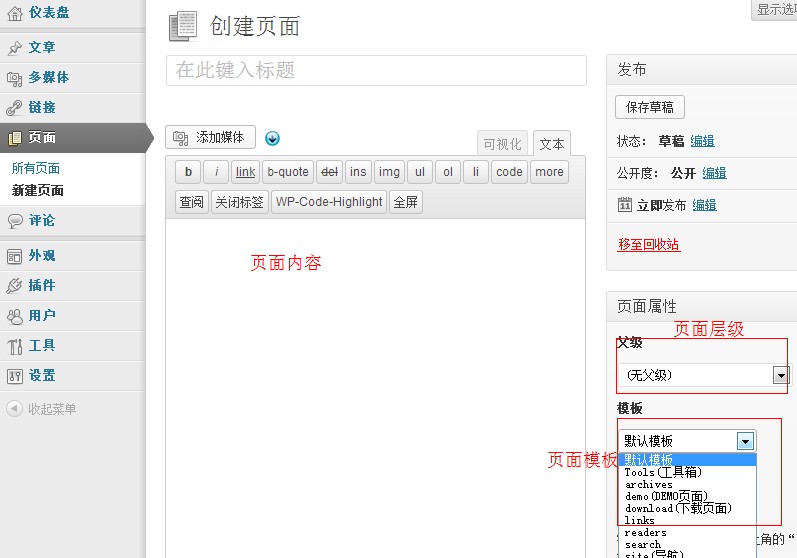Image resolution: width=797 pixels, height=558 pixels.
Task: Switch to the 文本 text editor tab
Action: (x=552, y=144)
